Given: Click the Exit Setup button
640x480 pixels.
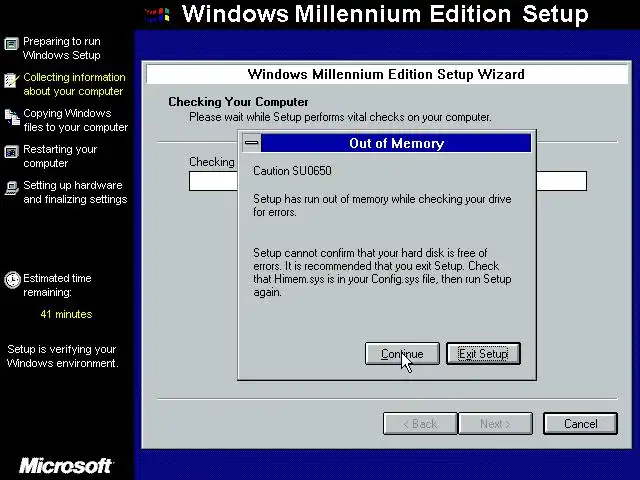Looking at the screenshot, I should [x=483, y=353].
